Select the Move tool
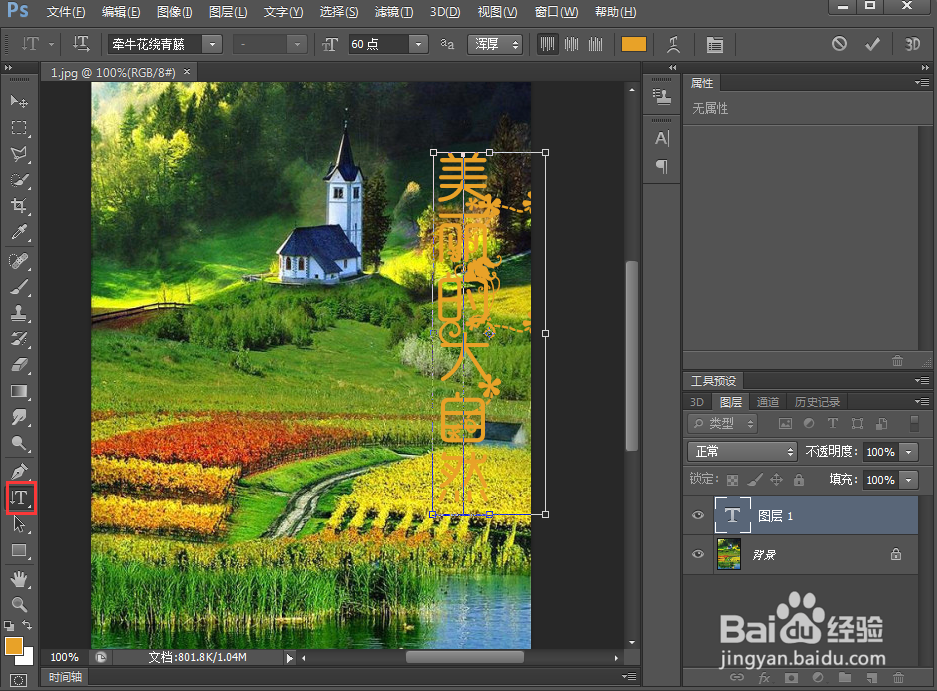Viewport: 937px width, 691px height. 19,101
